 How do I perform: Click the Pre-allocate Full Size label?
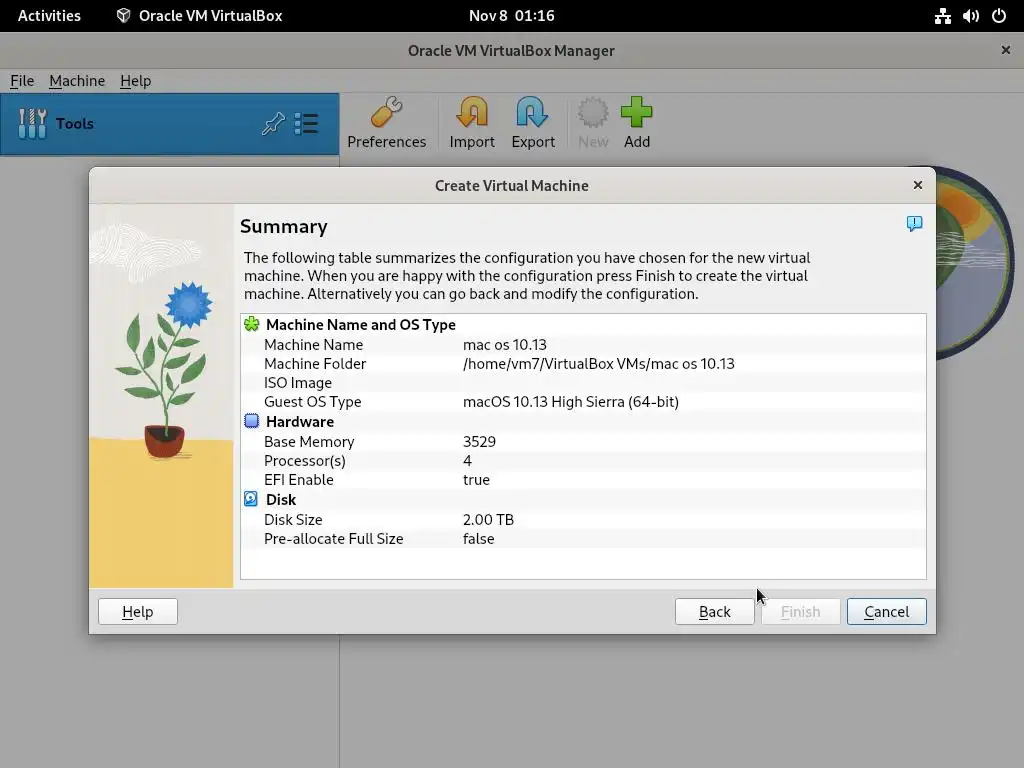point(334,539)
